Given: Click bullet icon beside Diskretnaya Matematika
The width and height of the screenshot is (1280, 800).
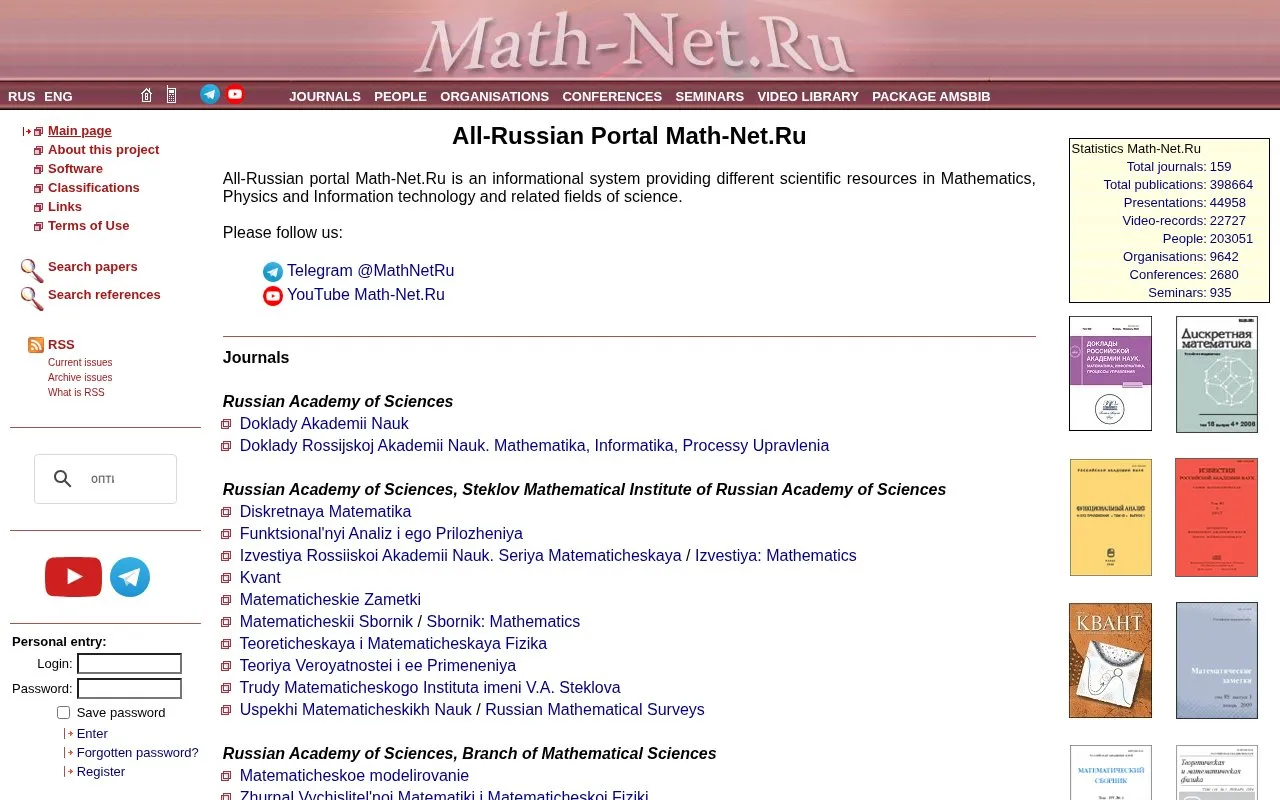Looking at the screenshot, I should (226, 512).
